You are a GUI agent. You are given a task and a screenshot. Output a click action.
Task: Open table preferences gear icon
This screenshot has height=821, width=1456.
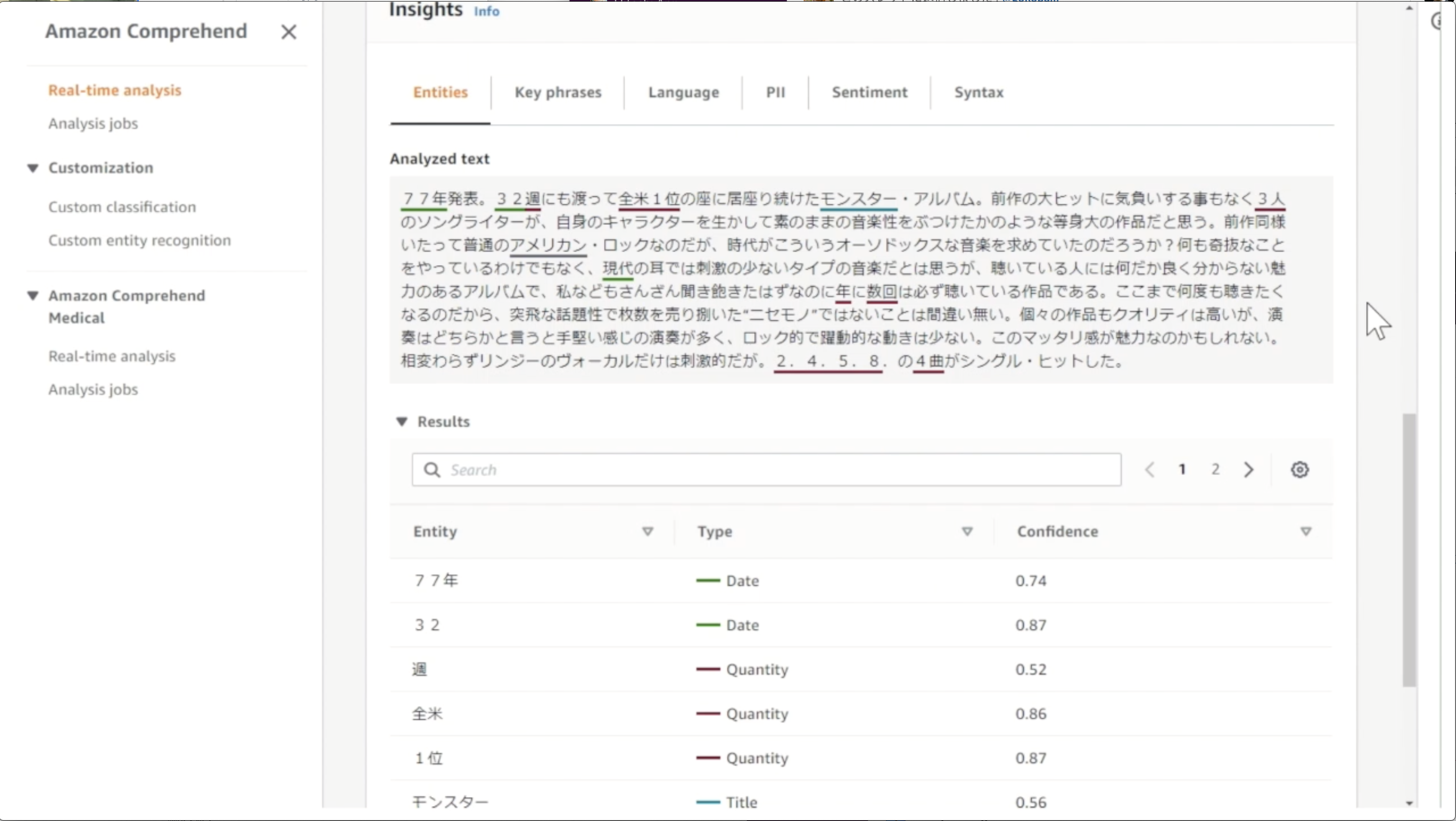(1300, 469)
